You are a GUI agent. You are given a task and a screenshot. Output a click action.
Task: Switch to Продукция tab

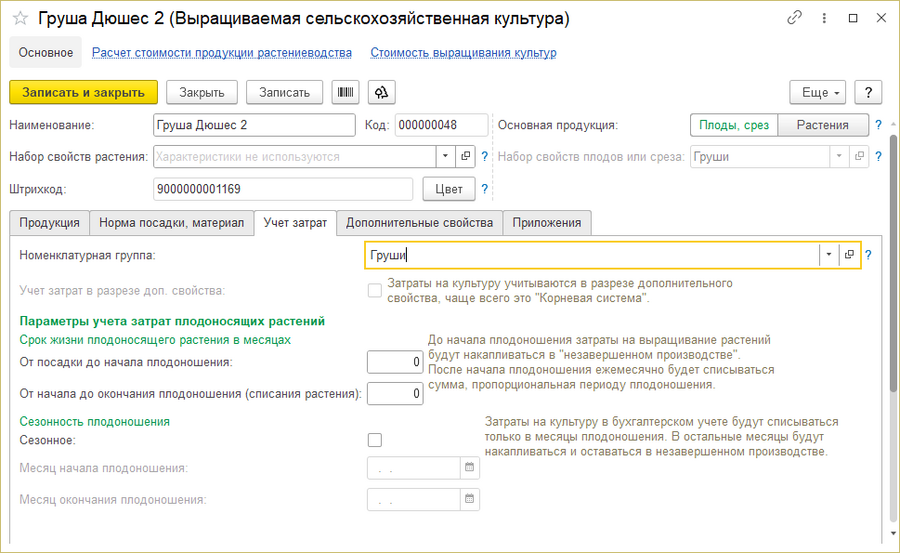(x=49, y=223)
